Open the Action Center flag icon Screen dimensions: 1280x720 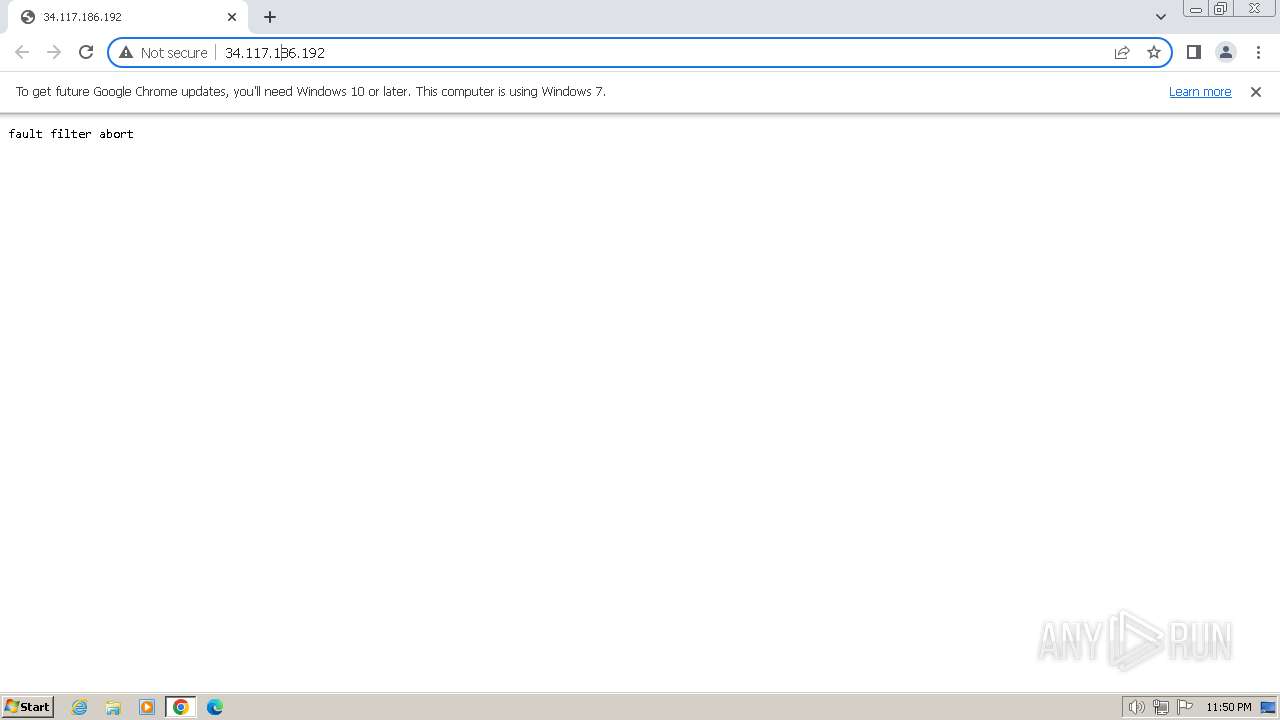tap(1185, 707)
